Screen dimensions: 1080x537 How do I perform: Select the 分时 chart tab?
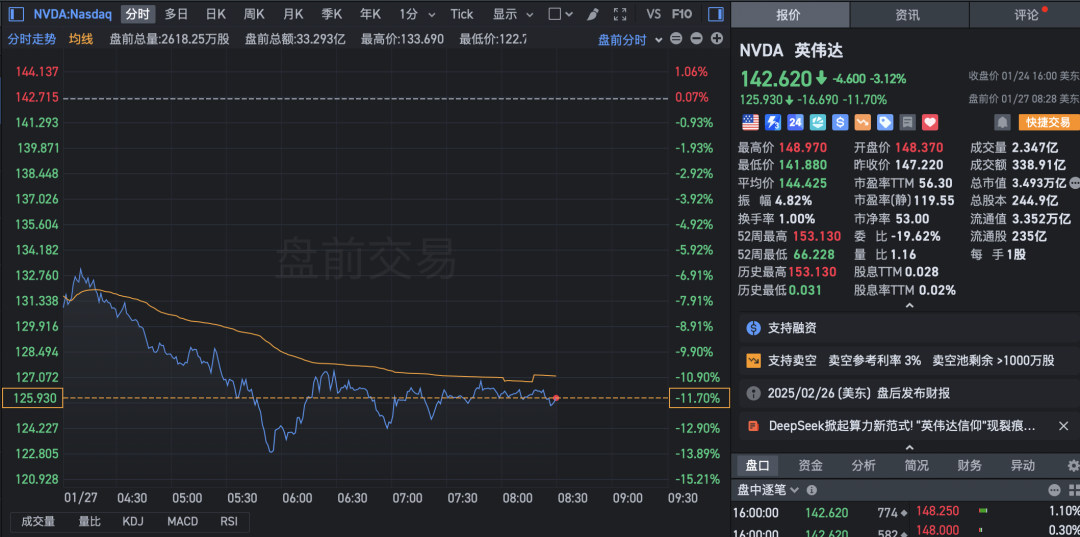click(x=138, y=14)
